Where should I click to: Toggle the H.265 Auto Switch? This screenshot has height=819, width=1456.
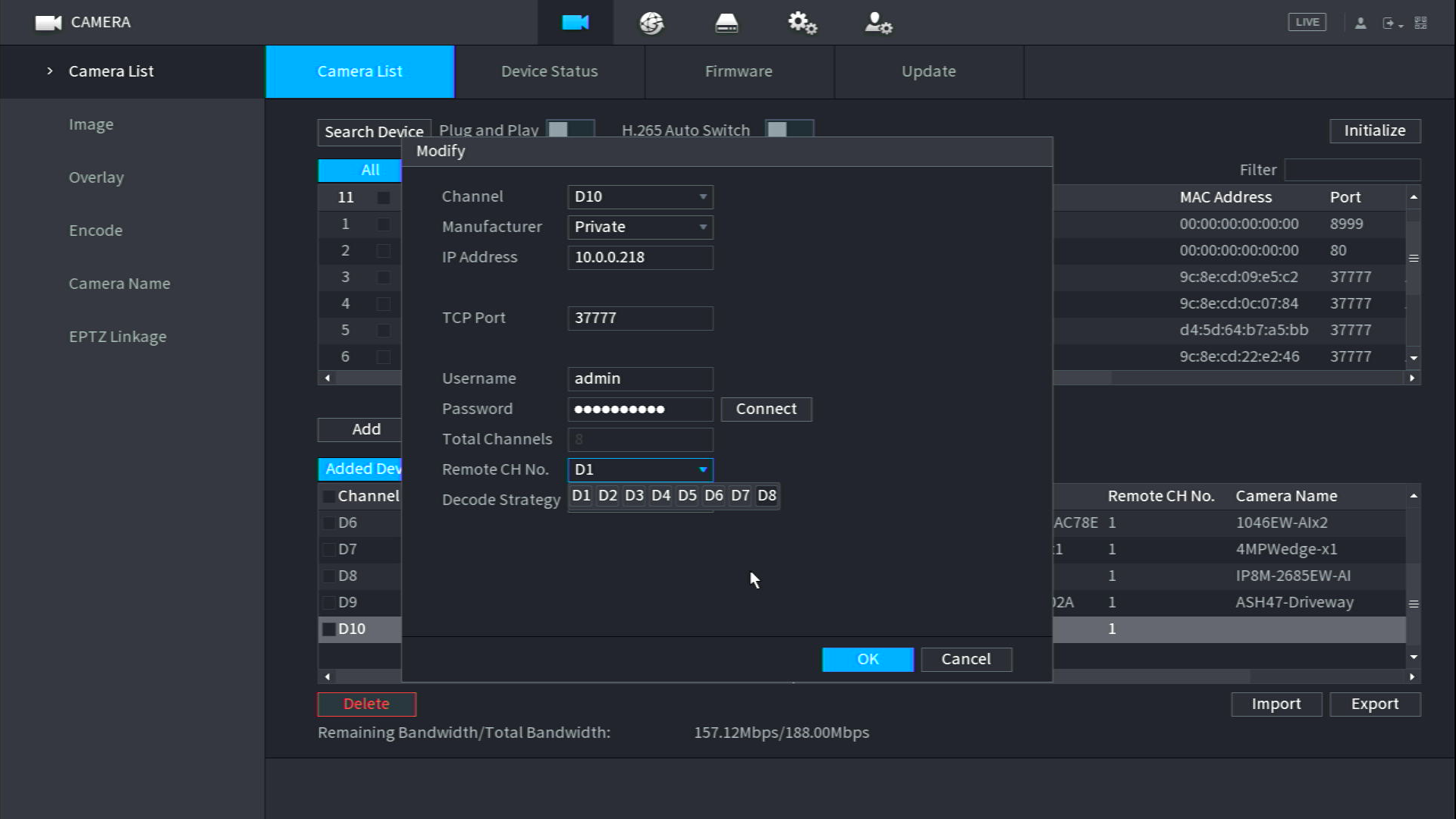point(789,129)
